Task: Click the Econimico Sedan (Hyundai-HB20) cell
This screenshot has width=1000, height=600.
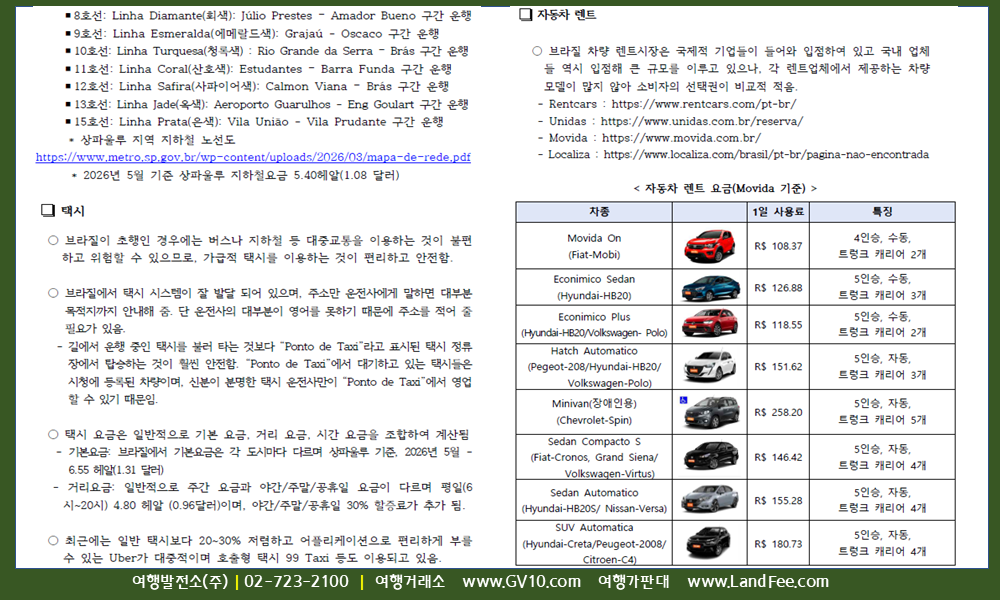Action: pyautogui.click(x=594, y=288)
